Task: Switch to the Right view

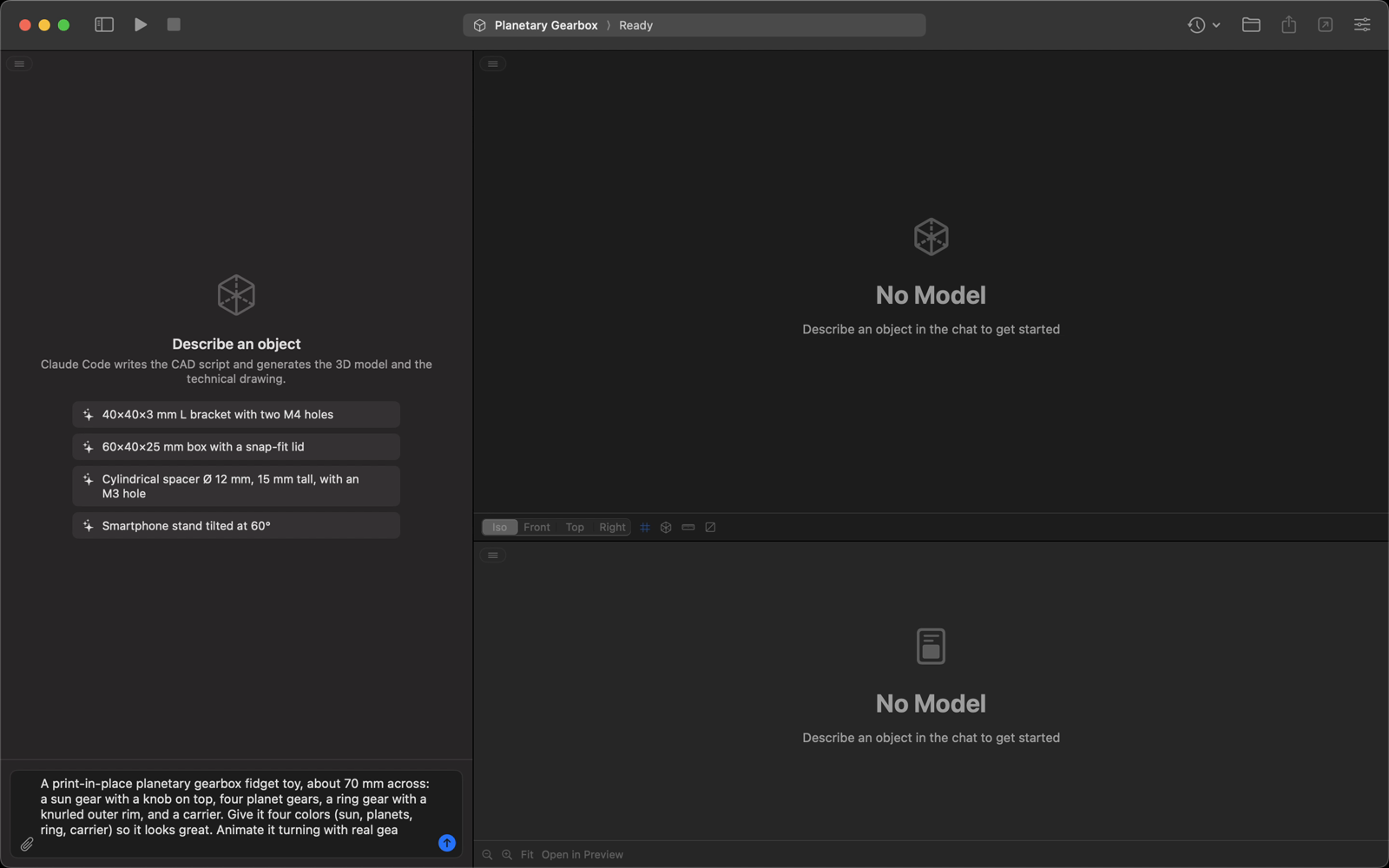Action: 612,527
